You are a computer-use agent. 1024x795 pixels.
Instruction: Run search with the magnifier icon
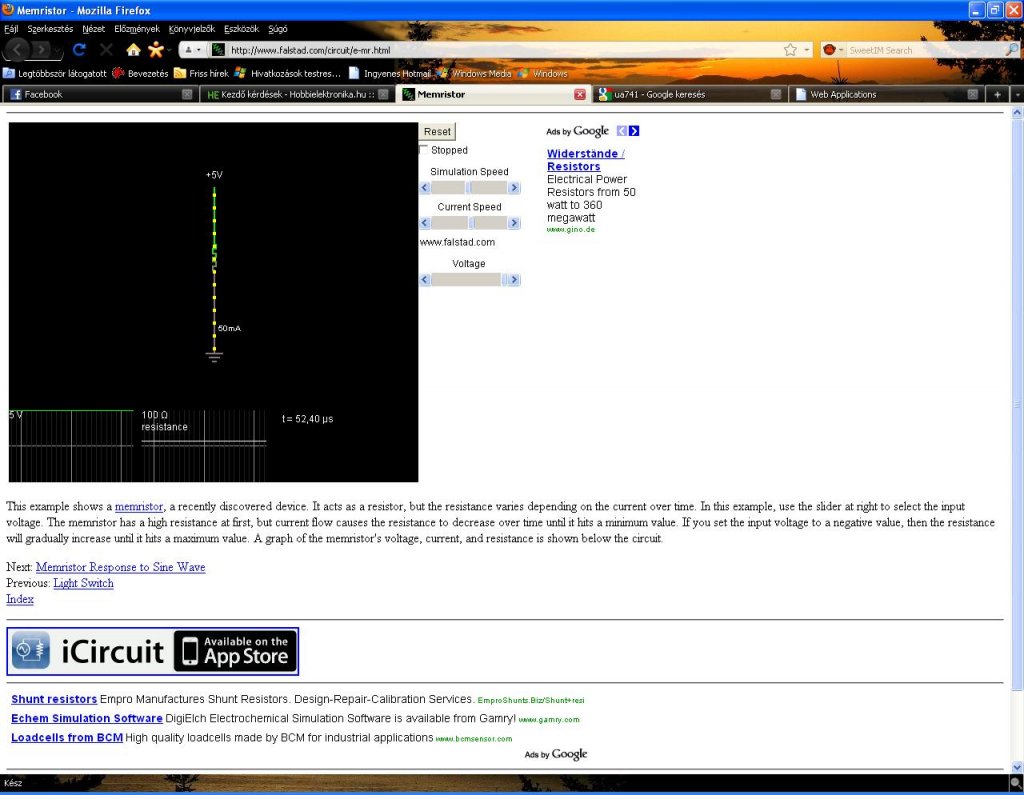pos(1011,50)
